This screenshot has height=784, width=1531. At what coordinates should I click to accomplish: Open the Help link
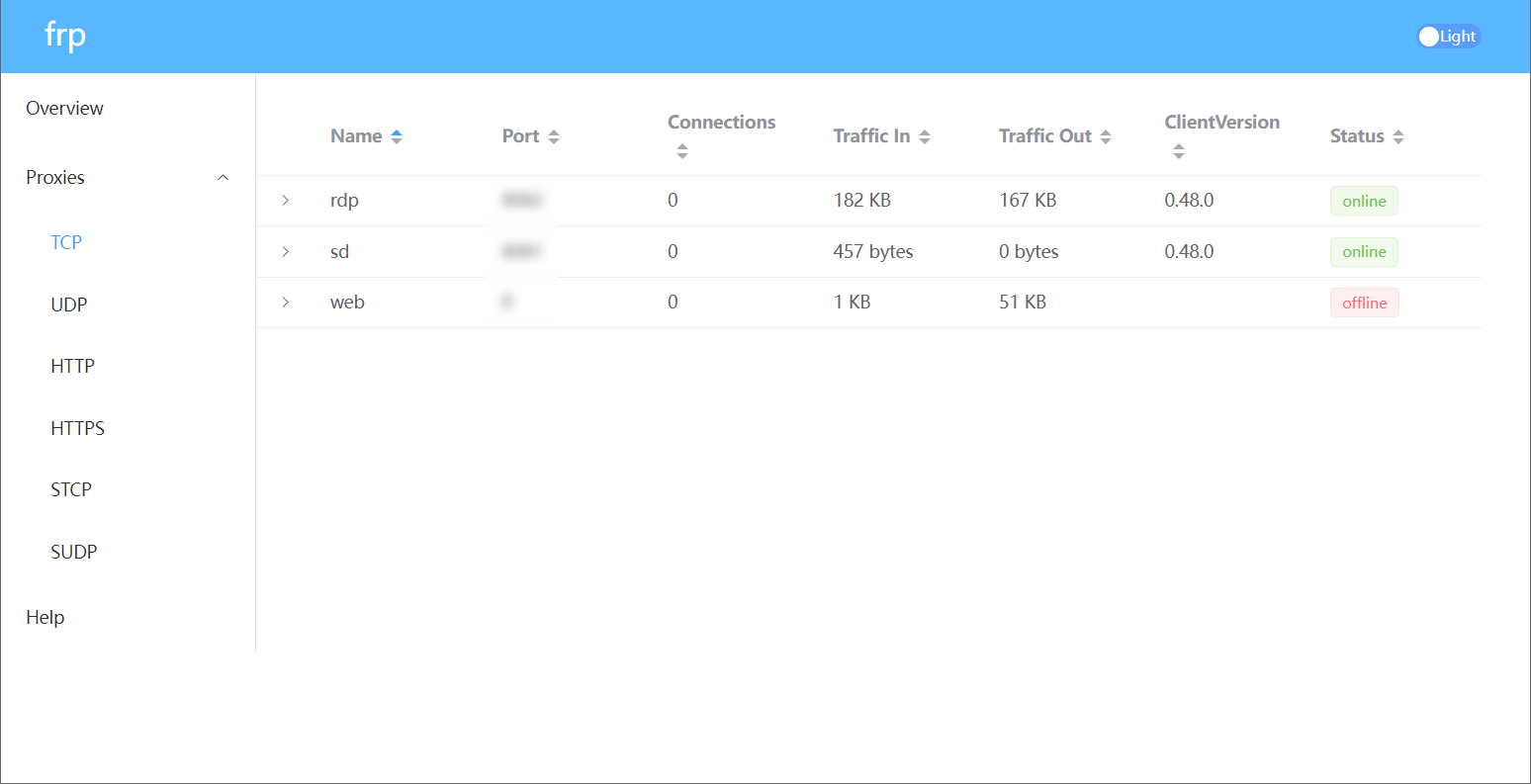click(x=45, y=617)
